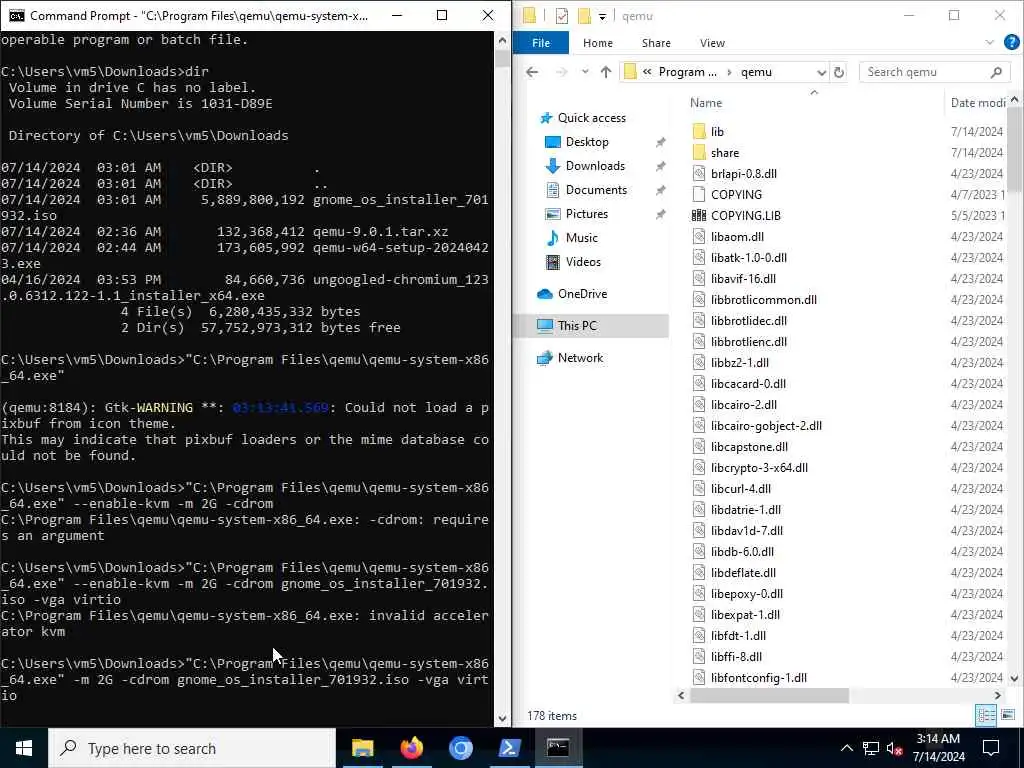
Task: Open recent locations dropdown in Explorer
Action: pos(585,72)
